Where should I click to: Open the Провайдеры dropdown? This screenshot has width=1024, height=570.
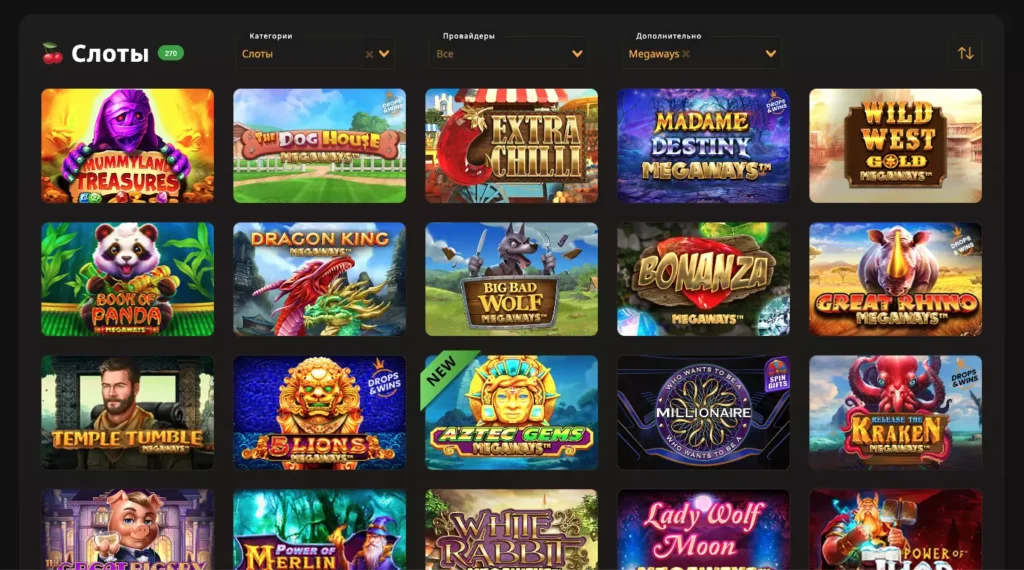click(509, 54)
